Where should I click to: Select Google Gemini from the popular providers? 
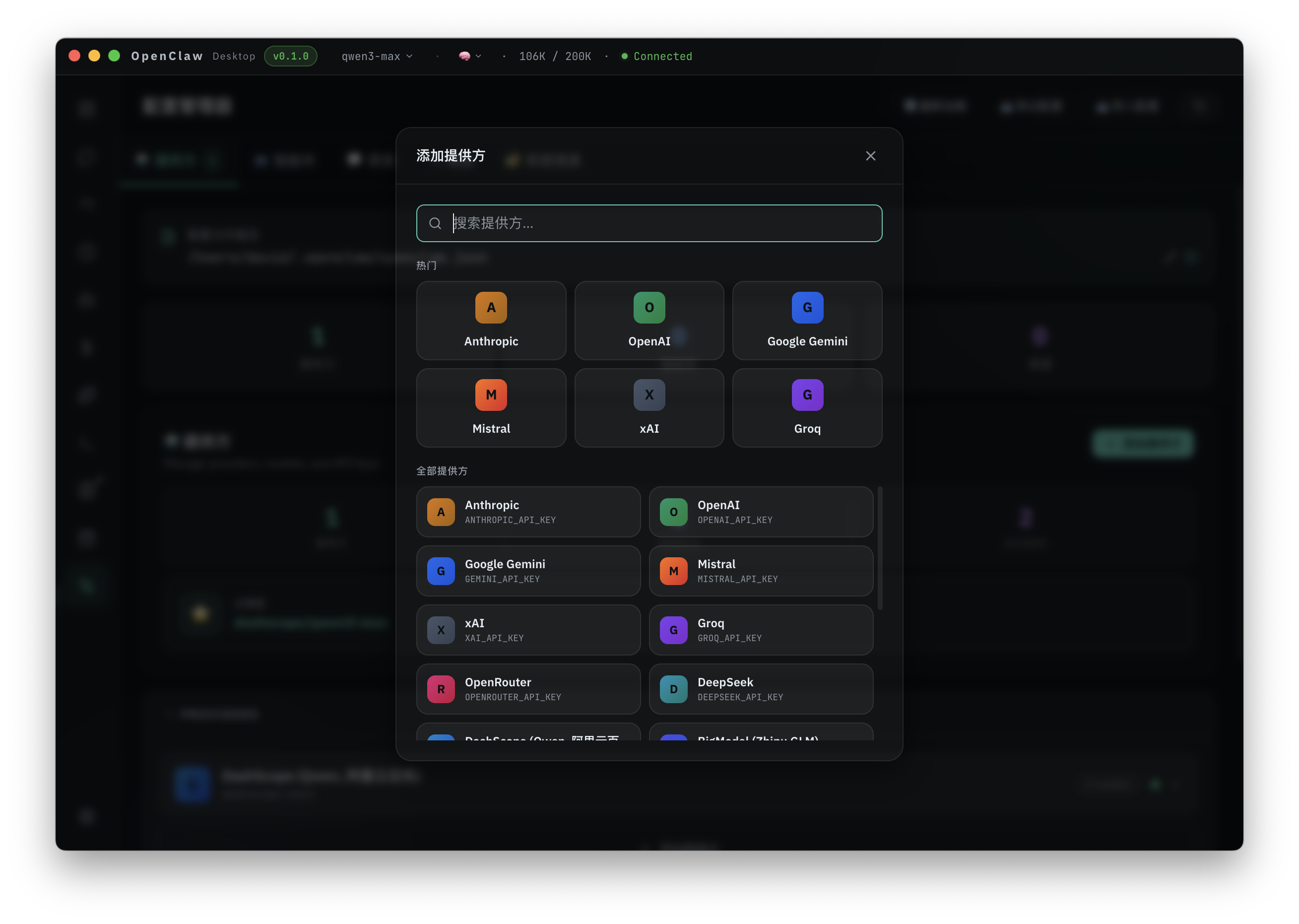coord(807,321)
